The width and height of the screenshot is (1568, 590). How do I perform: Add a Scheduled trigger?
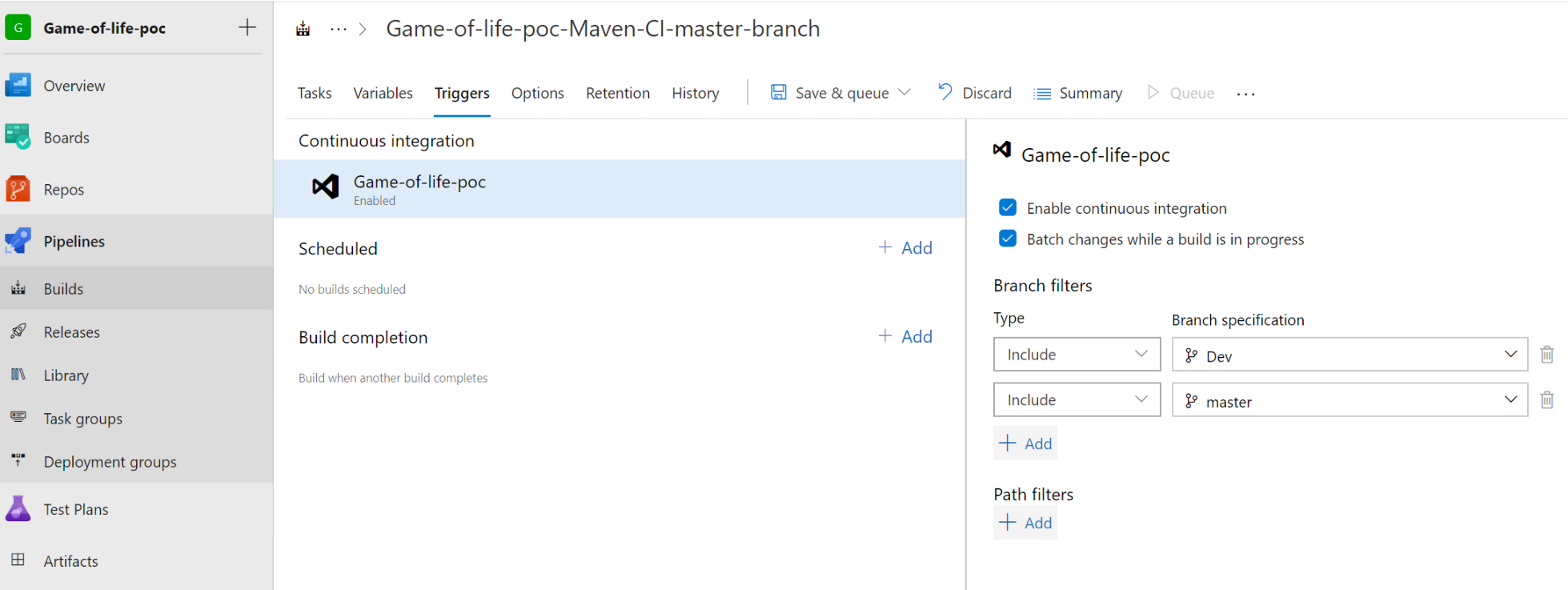coord(905,248)
